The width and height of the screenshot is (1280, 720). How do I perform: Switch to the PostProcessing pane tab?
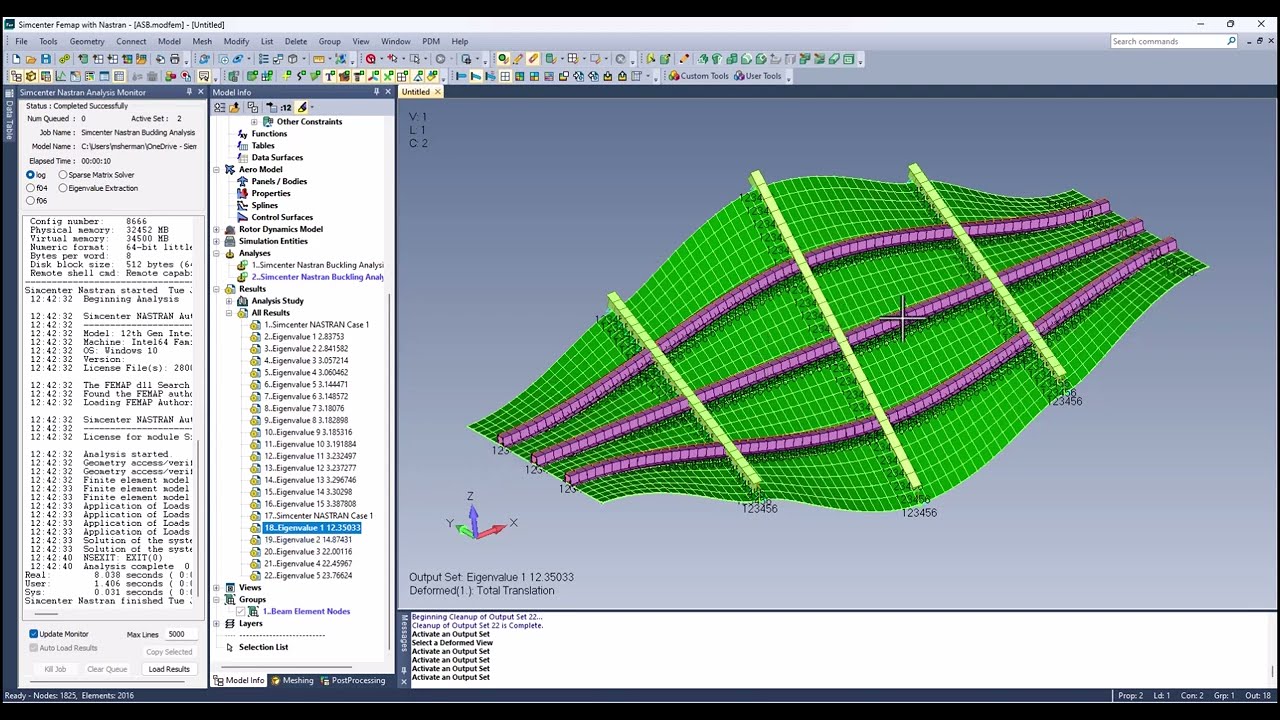pos(353,680)
